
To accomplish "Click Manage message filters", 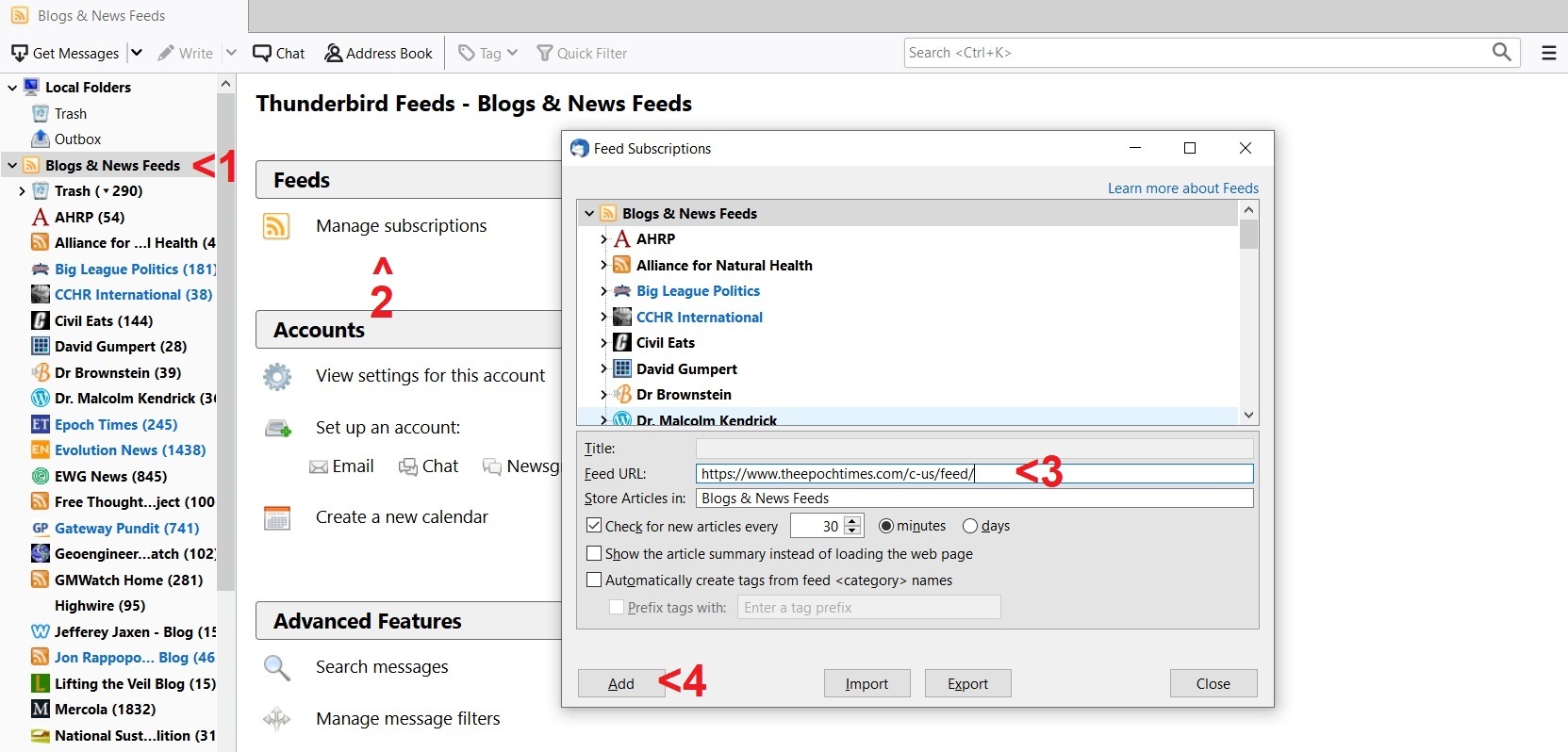I will [x=408, y=719].
